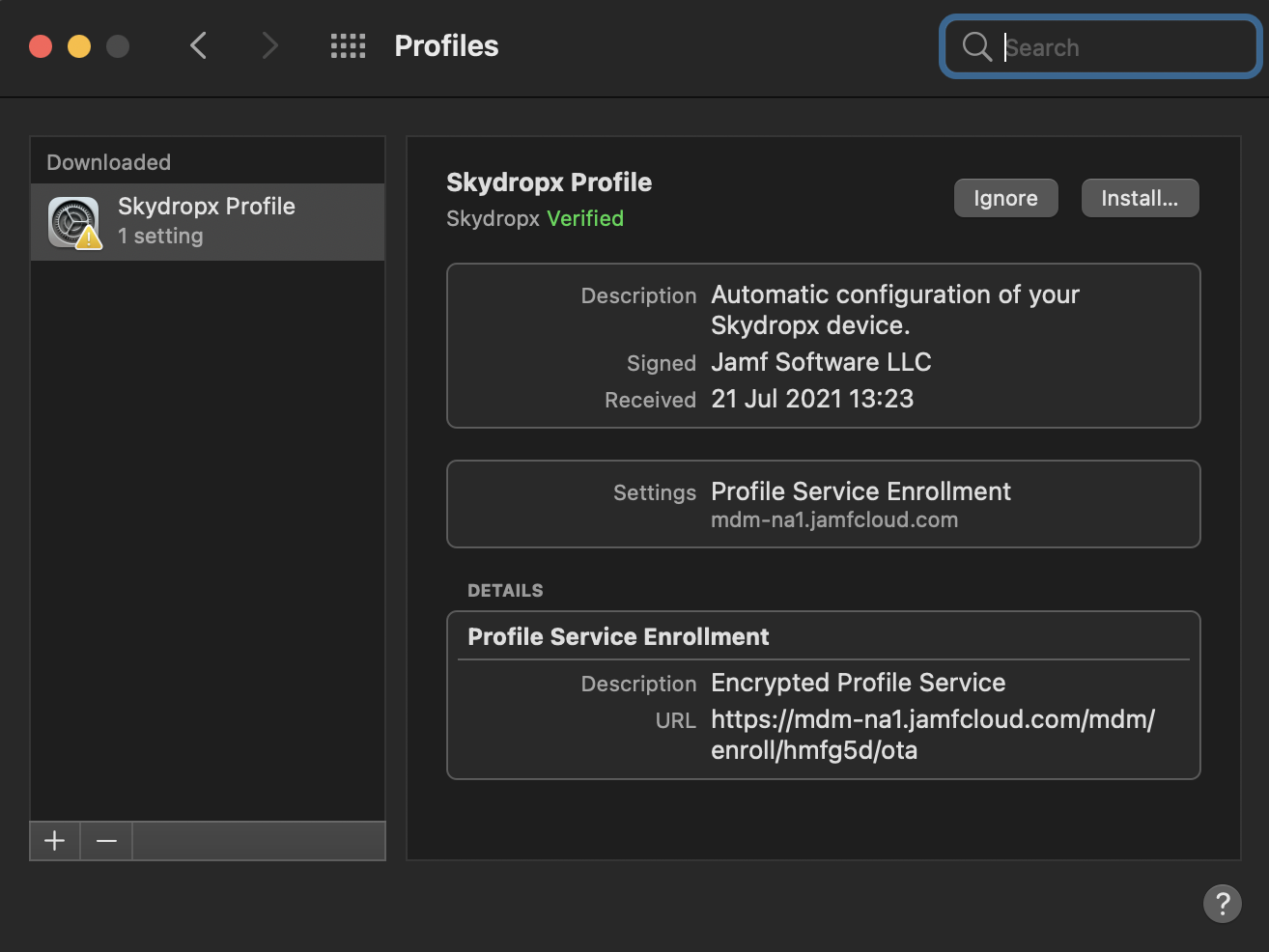Screen dimensions: 1269x952
Task: Open help with question mark button
Action: [1222, 904]
